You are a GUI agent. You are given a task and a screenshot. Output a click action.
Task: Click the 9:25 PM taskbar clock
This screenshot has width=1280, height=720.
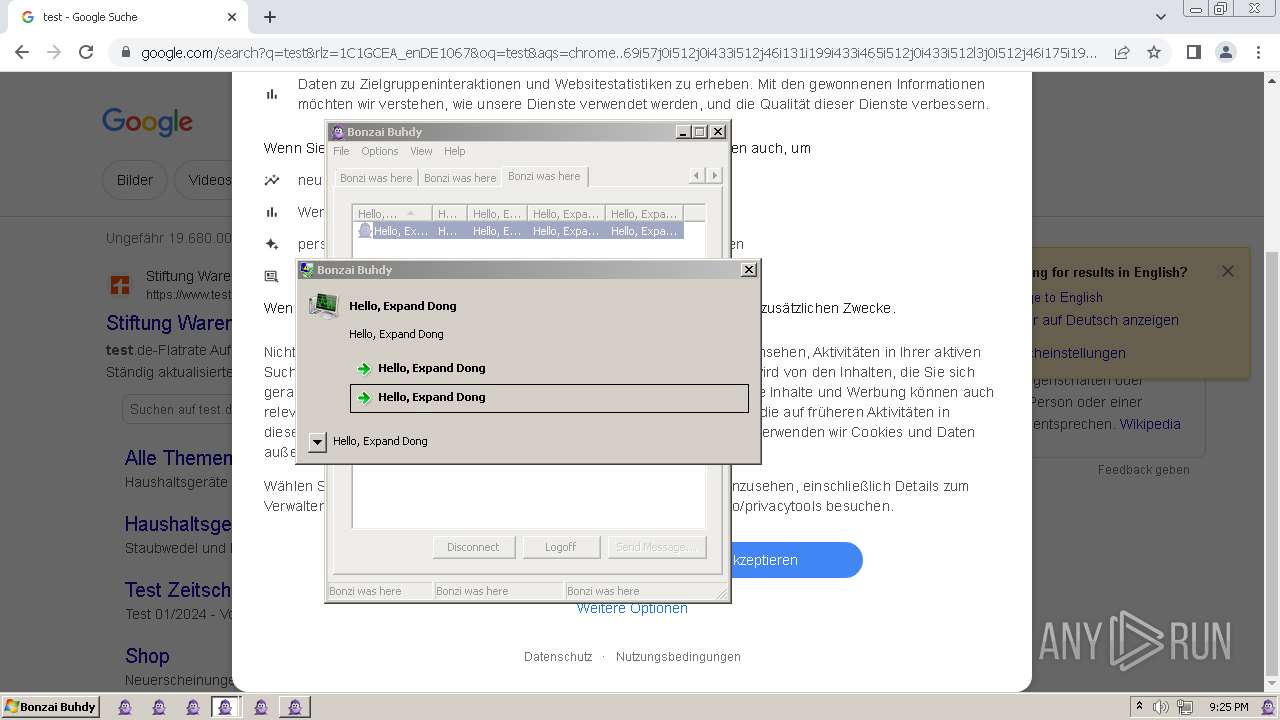[x=1229, y=707]
